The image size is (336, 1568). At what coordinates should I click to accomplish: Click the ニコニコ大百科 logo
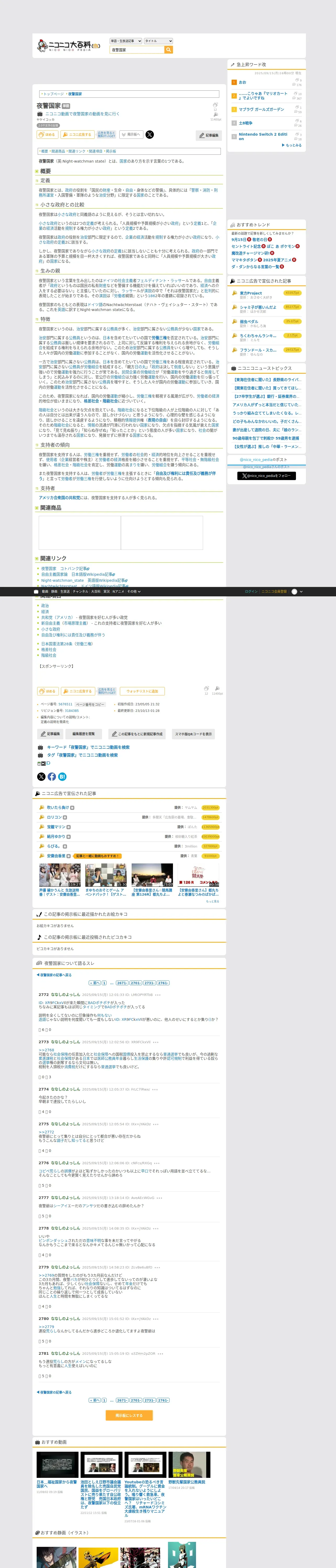click(x=68, y=46)
